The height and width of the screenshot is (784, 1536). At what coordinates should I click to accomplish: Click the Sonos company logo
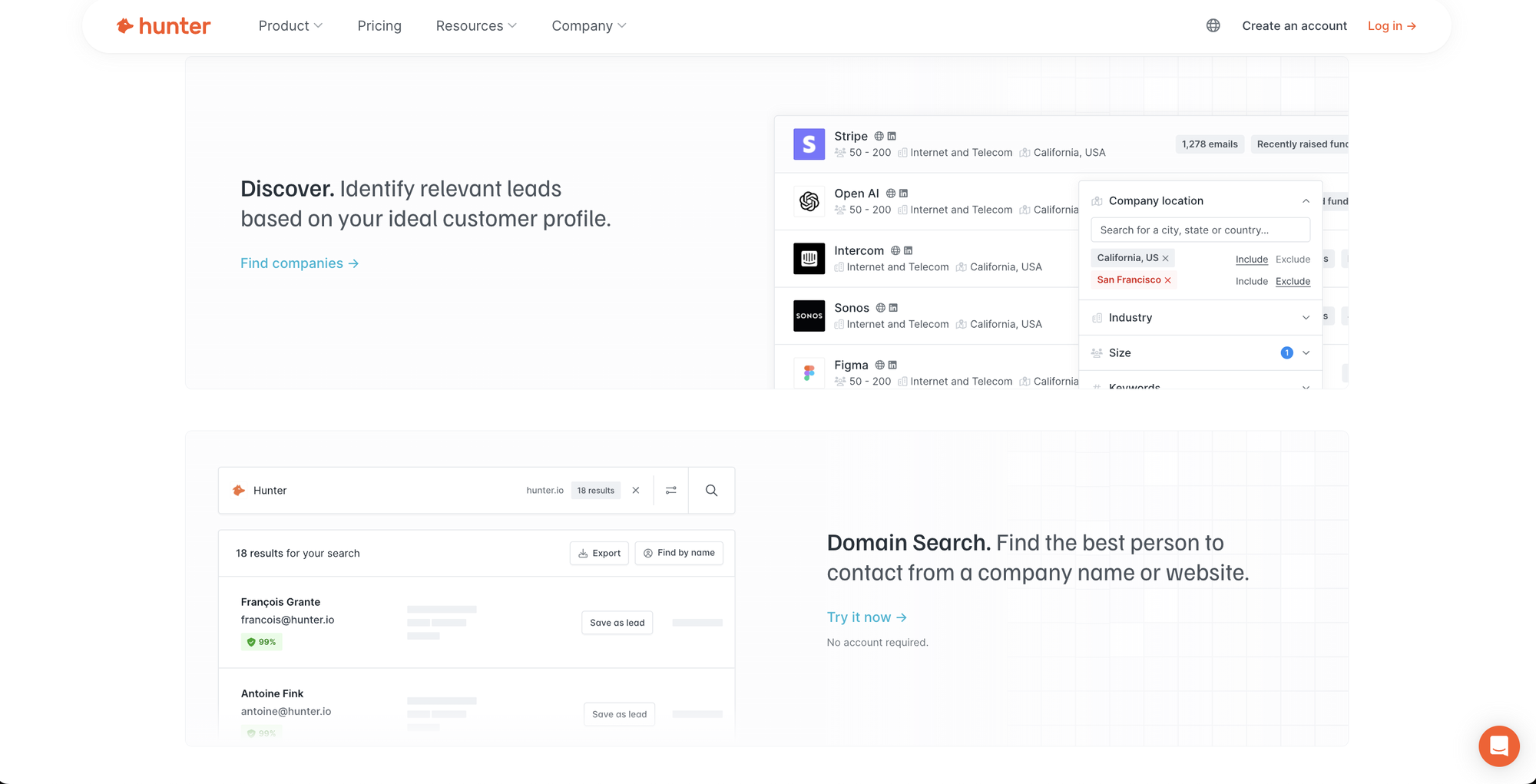[x=809, y=316]
